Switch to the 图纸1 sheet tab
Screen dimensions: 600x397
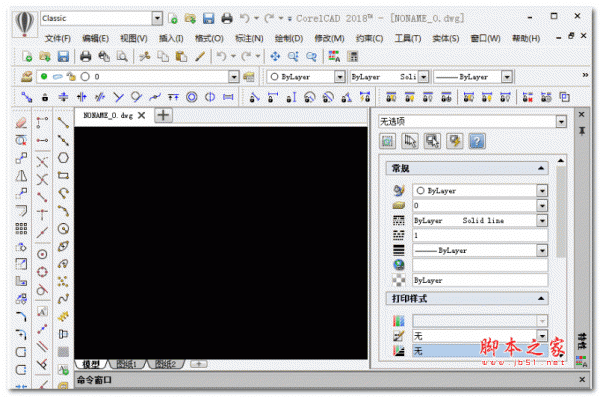127,364
